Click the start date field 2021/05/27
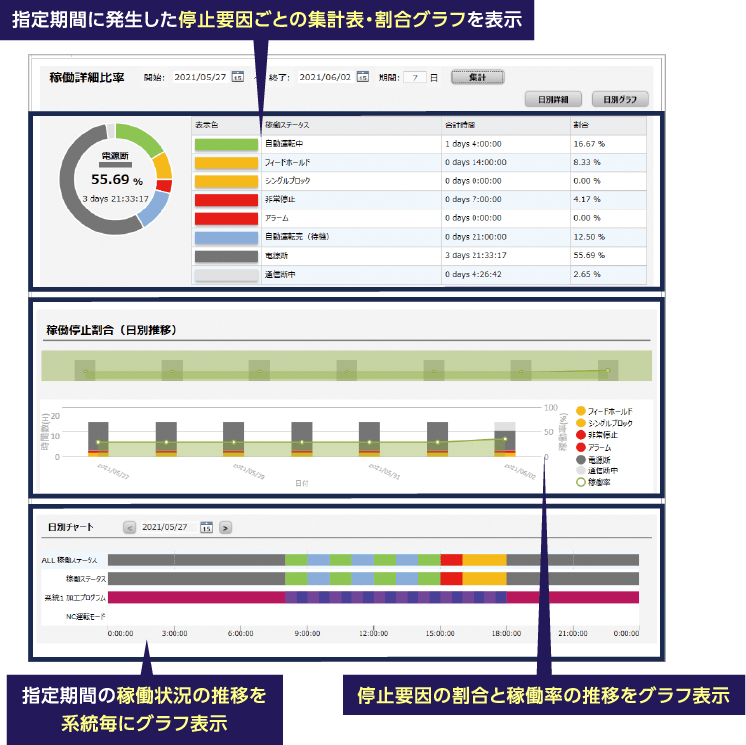Screen dimensions: 746x745 (200, 77)
